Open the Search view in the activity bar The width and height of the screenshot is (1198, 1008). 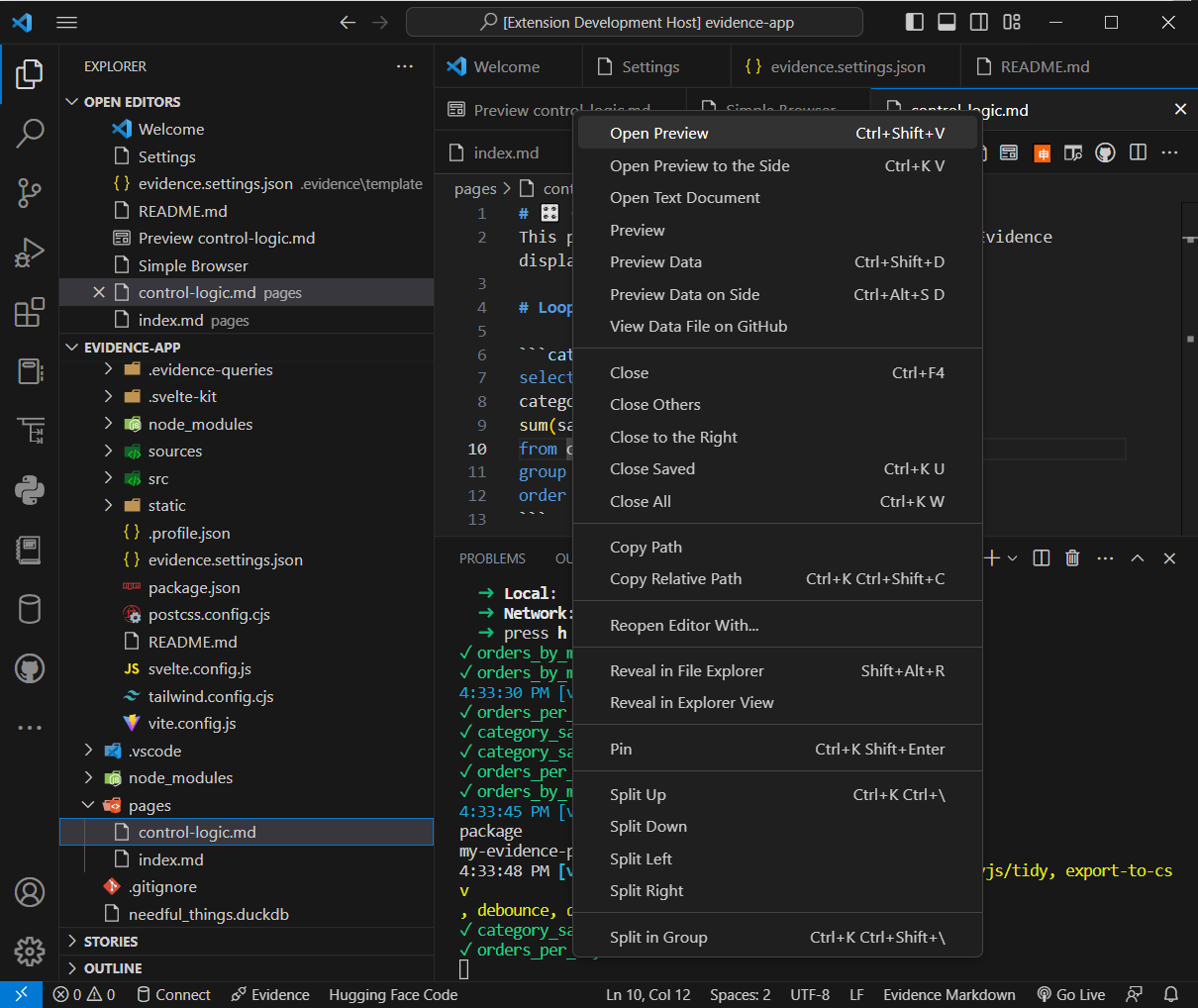tap(29, 133)
